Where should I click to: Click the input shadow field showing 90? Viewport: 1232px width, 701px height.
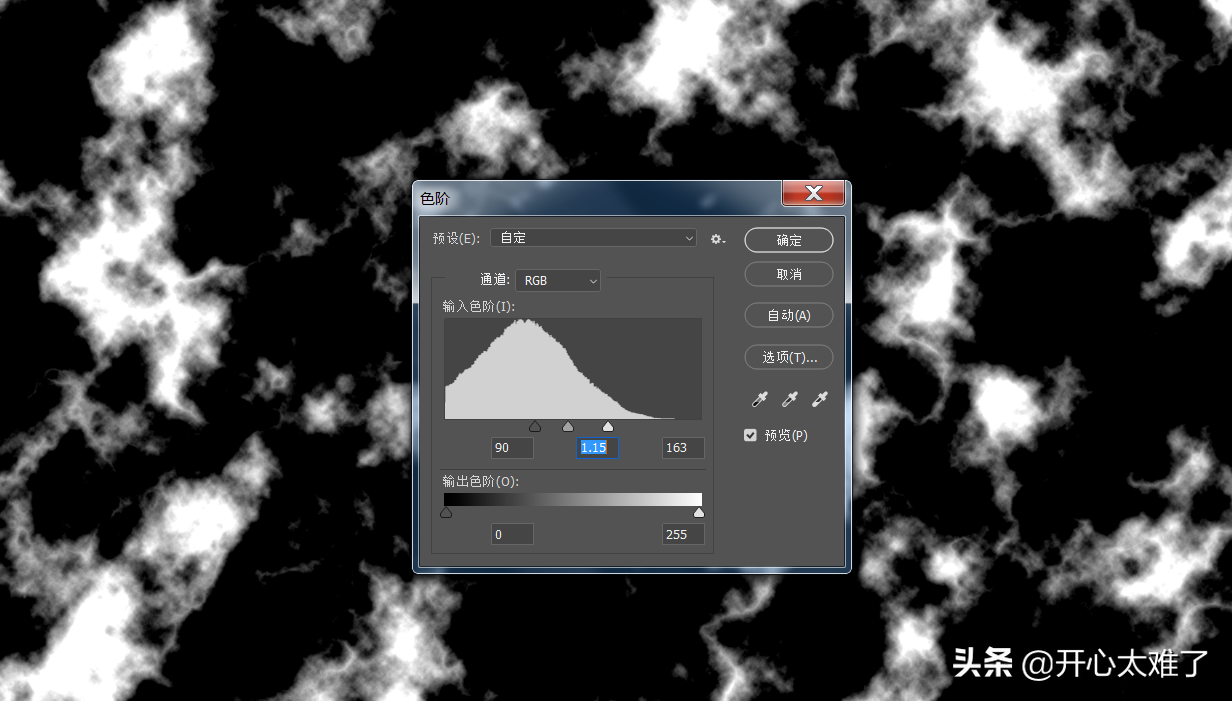coord(512,448)
